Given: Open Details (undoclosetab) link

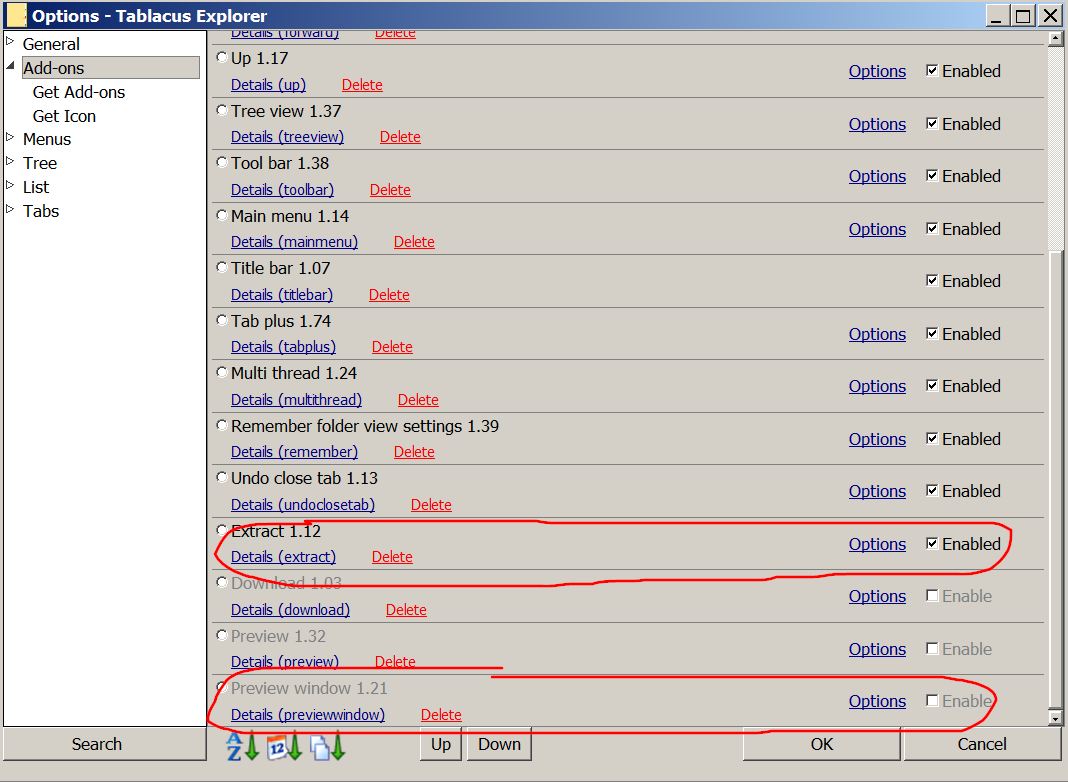Looking at the screenshot, I should click(x=303, y=505).
